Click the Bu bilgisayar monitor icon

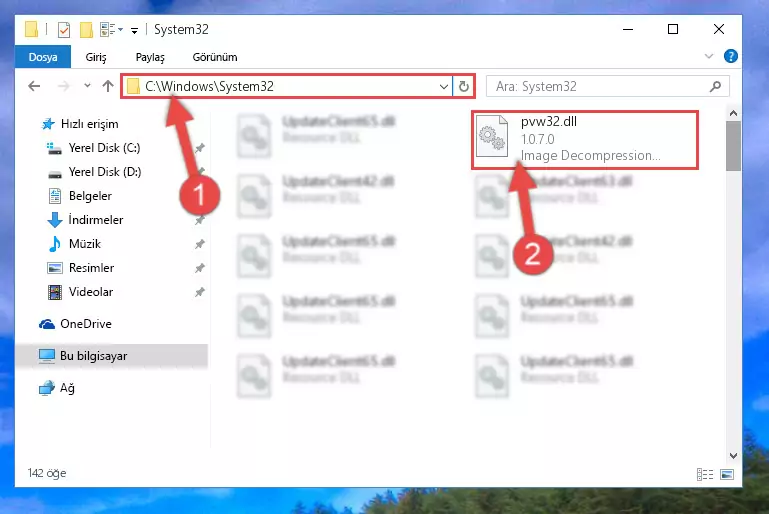pos(47,356)
